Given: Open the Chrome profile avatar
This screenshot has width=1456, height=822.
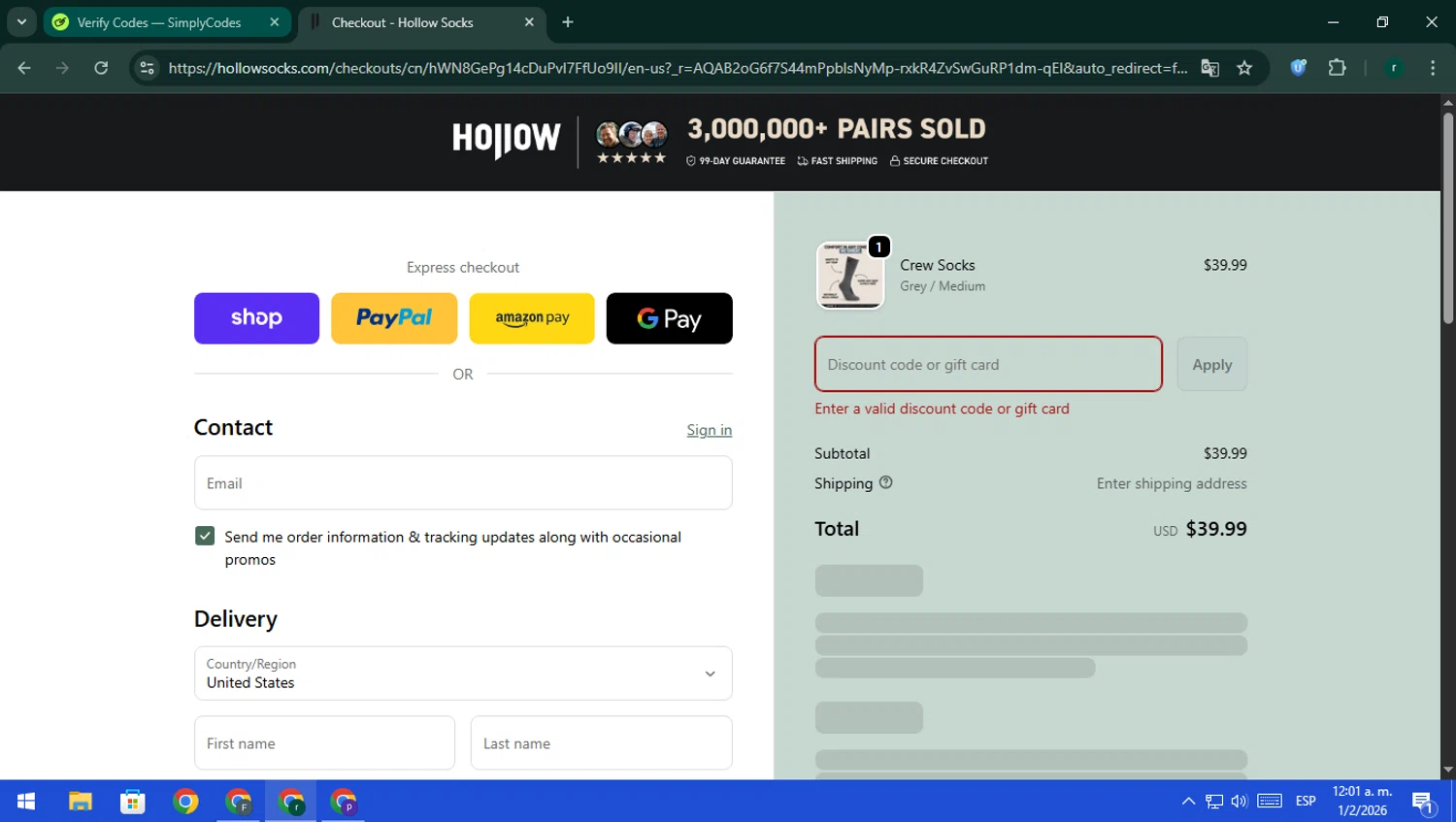Looking at the screenshot, I should point(1394,68).
